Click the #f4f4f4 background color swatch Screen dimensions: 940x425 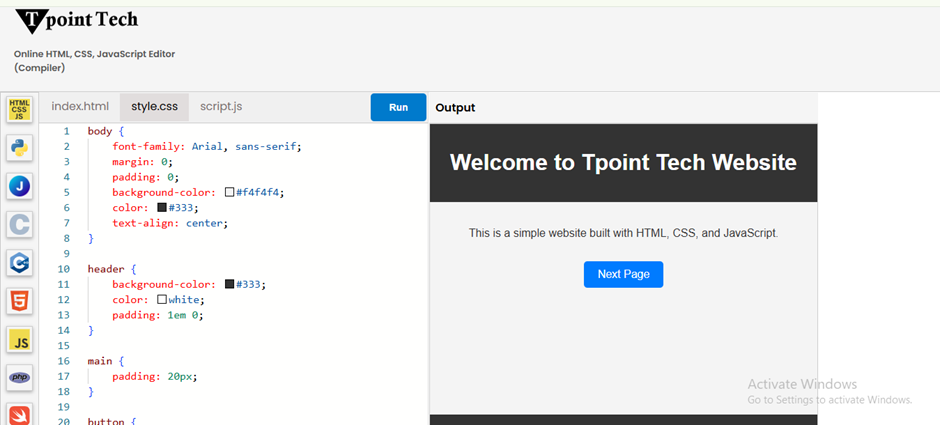coord(229,192)
